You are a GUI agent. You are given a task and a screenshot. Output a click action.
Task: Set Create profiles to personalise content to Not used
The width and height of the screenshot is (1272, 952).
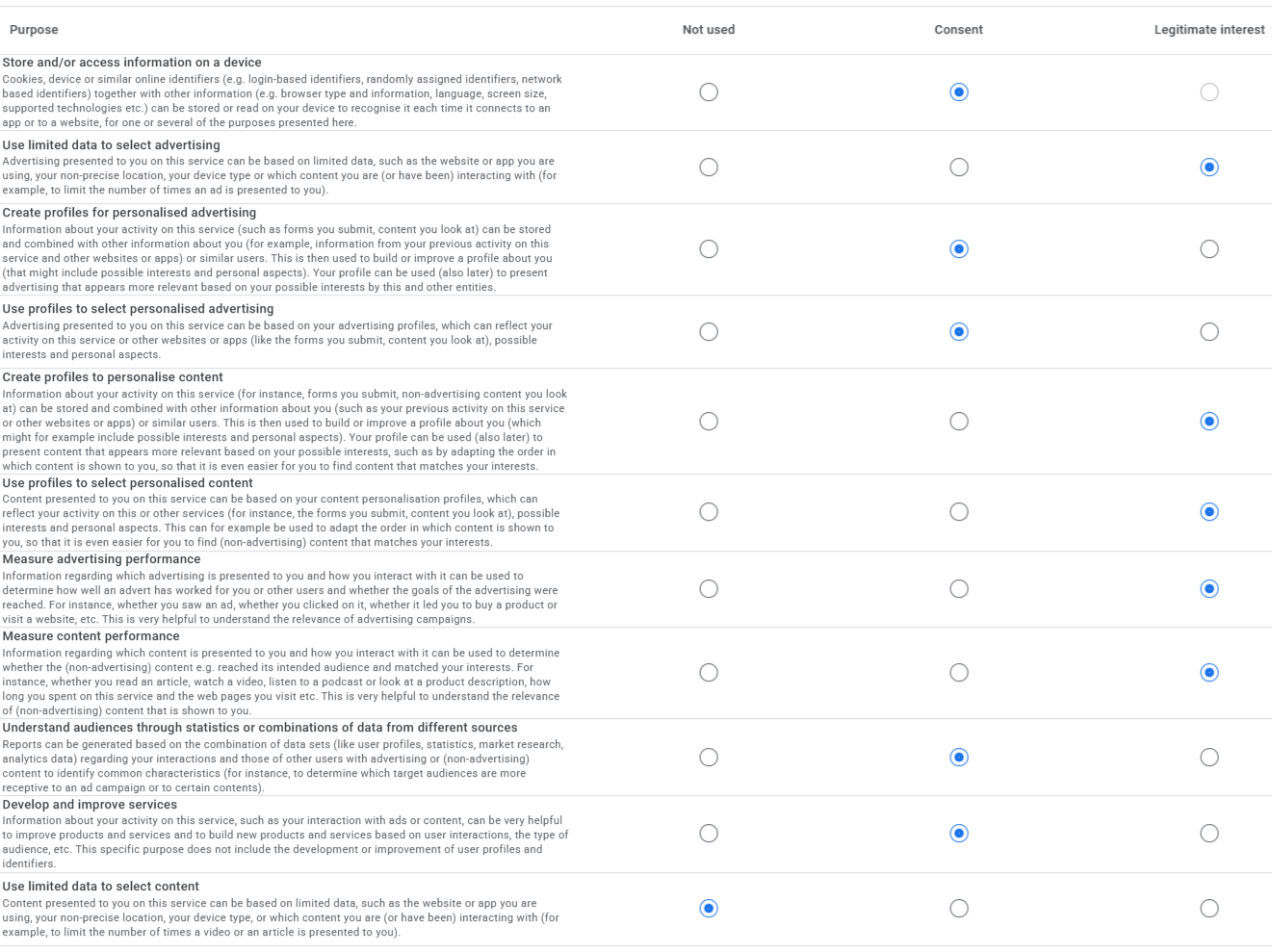[709, 422]
